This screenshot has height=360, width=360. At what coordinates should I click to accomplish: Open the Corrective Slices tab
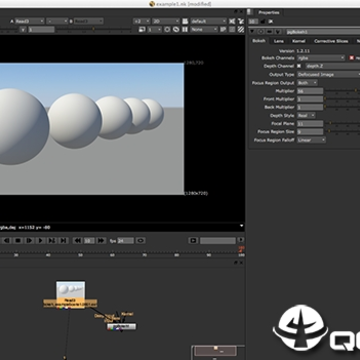coord(331,41)
